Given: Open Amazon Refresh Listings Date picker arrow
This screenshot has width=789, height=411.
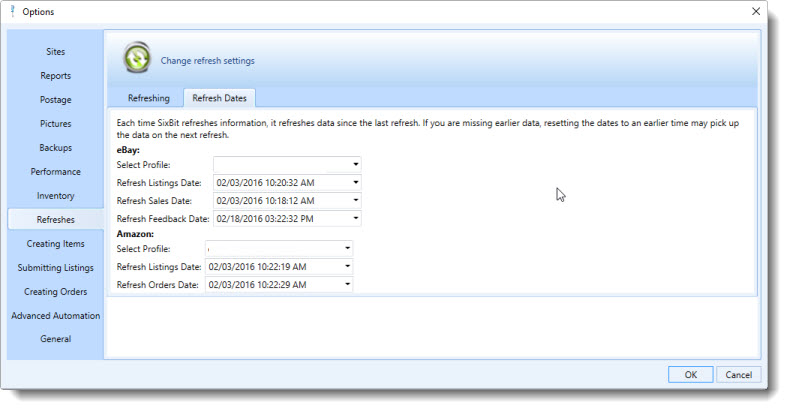Looking at the screenshot, I should 347,266.
